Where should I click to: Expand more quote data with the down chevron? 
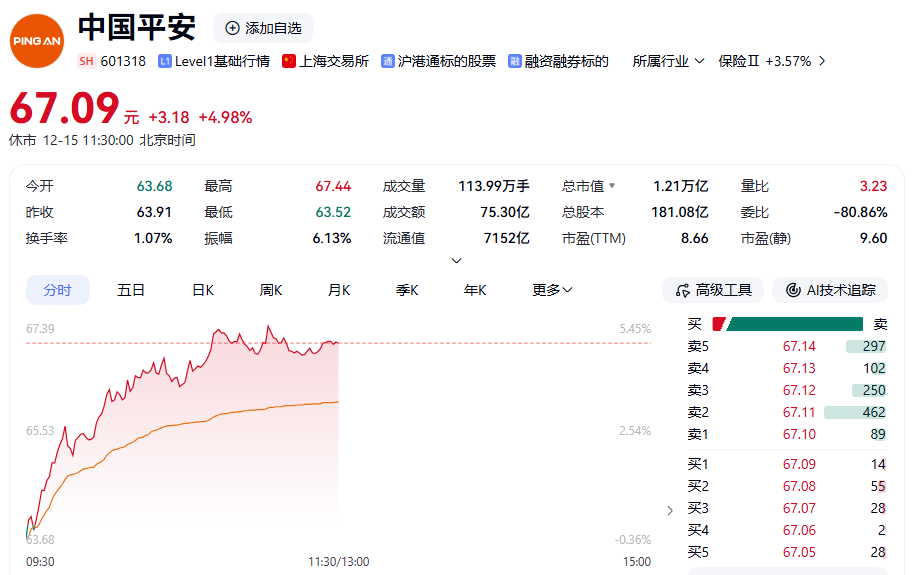[457, 261]
